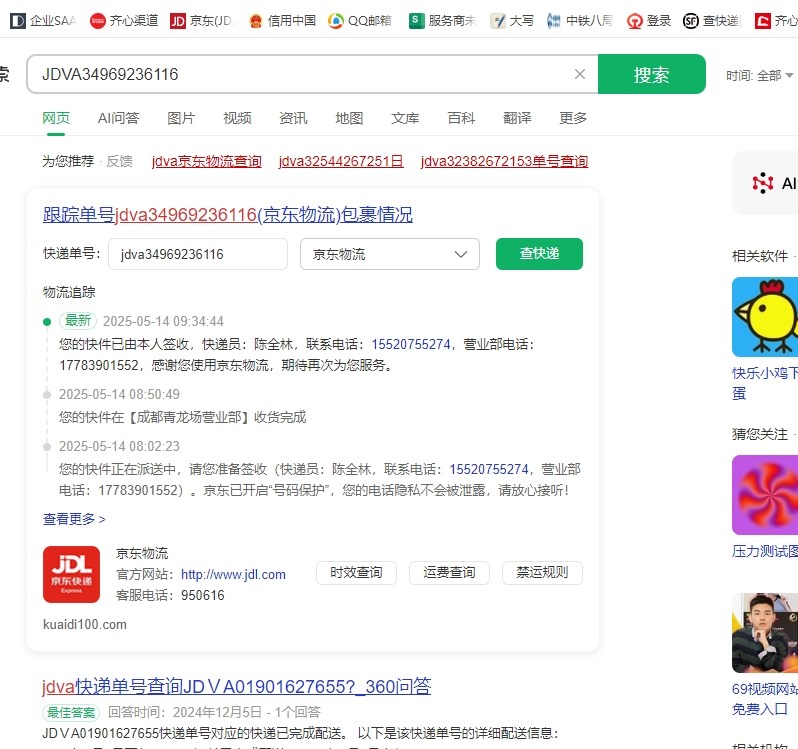Open result 跟踪单号jdva34969236116 包裹情况
Screen dimensions: 798x749
(228, 215)
